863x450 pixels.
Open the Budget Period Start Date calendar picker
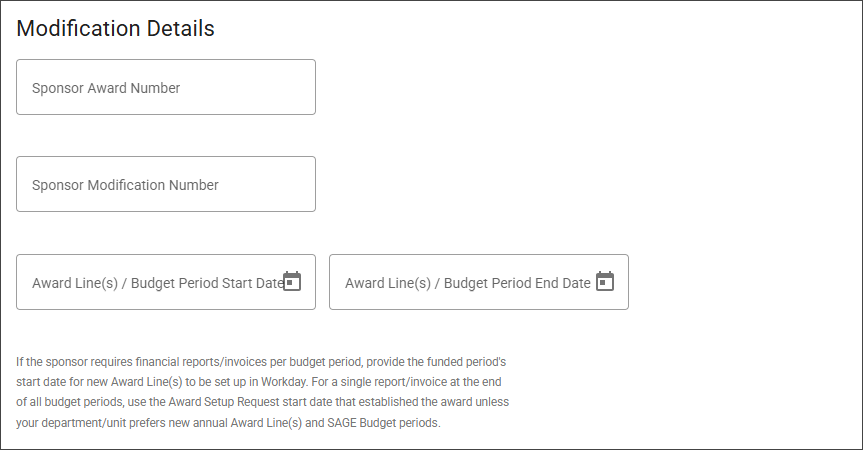click(x=292, y=281)
